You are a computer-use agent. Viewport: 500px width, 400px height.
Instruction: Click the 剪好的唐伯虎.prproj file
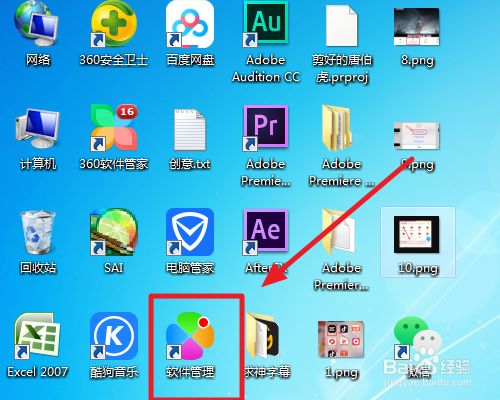point(342,25)
